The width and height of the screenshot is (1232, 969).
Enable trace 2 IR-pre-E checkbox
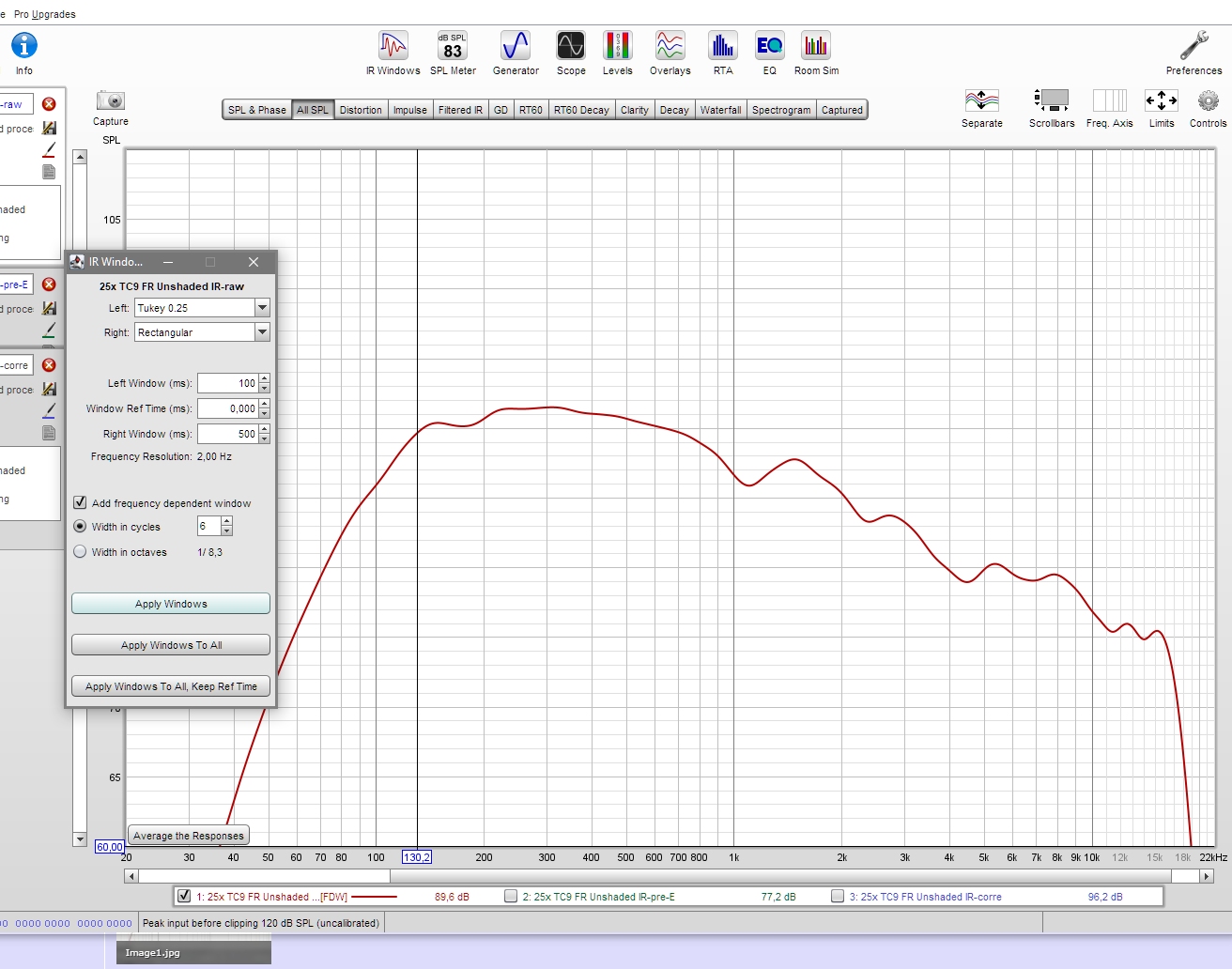[x=511, y=896]
